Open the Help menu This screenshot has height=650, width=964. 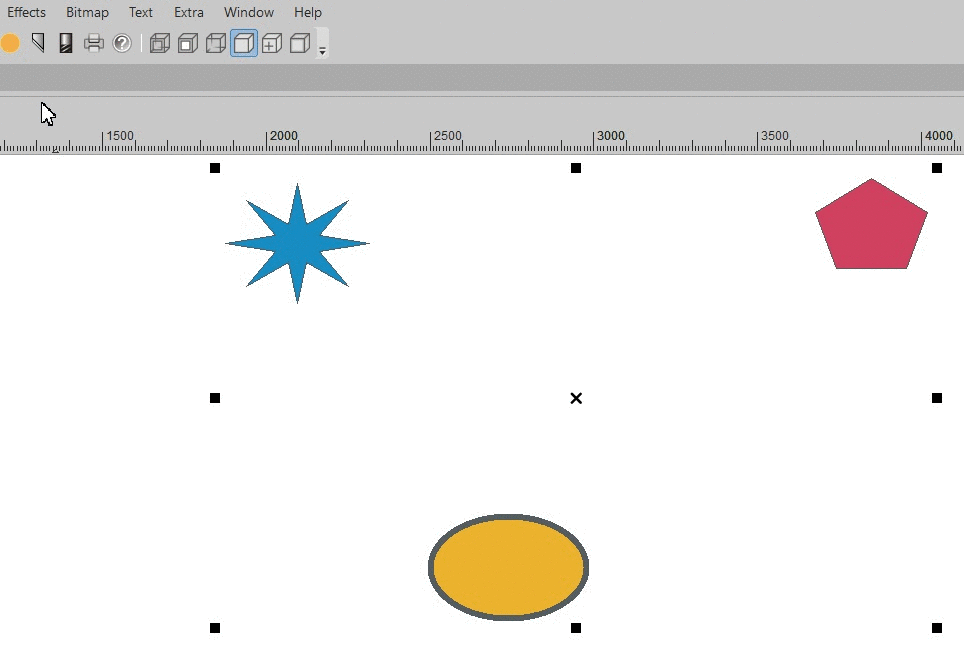click(x=308, y=12)
